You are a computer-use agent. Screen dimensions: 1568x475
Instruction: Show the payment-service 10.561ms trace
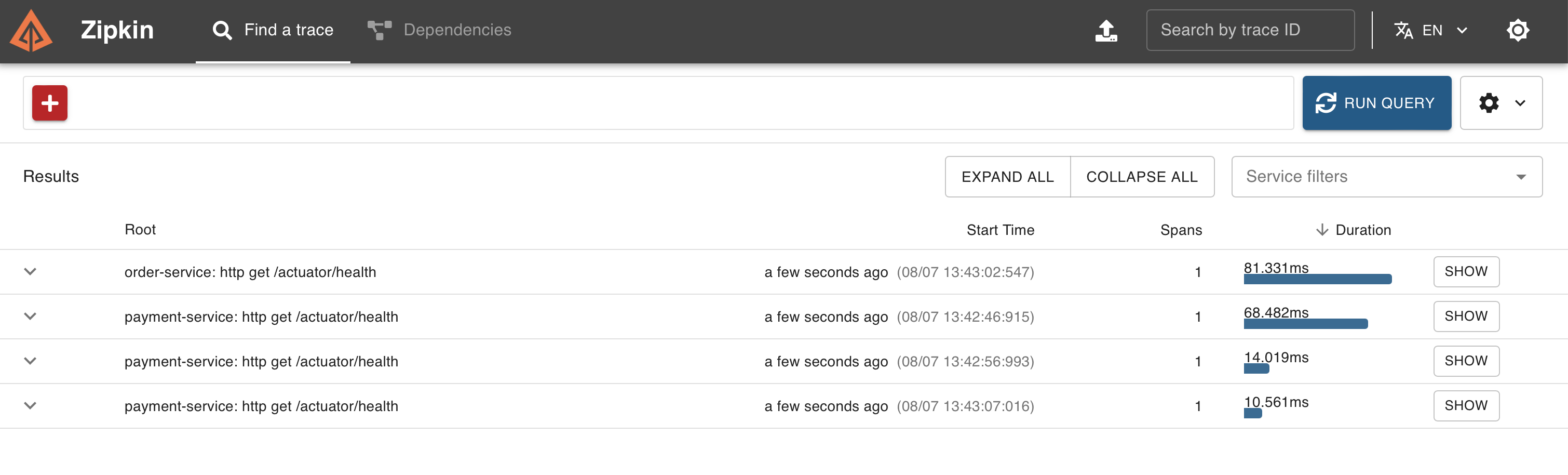(1466, 405)
